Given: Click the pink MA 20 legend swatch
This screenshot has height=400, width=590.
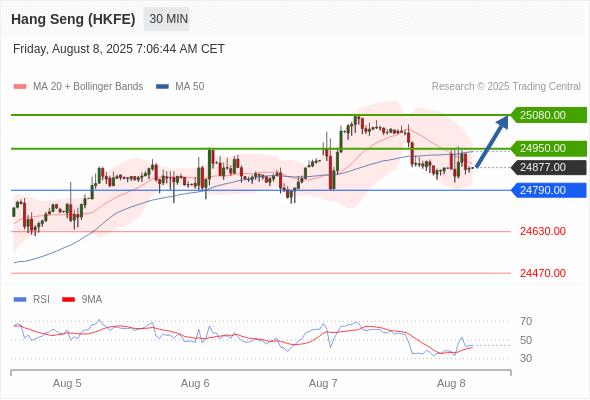Looking at the screenshot, I should pyautogui.click(x=20, y=87).
